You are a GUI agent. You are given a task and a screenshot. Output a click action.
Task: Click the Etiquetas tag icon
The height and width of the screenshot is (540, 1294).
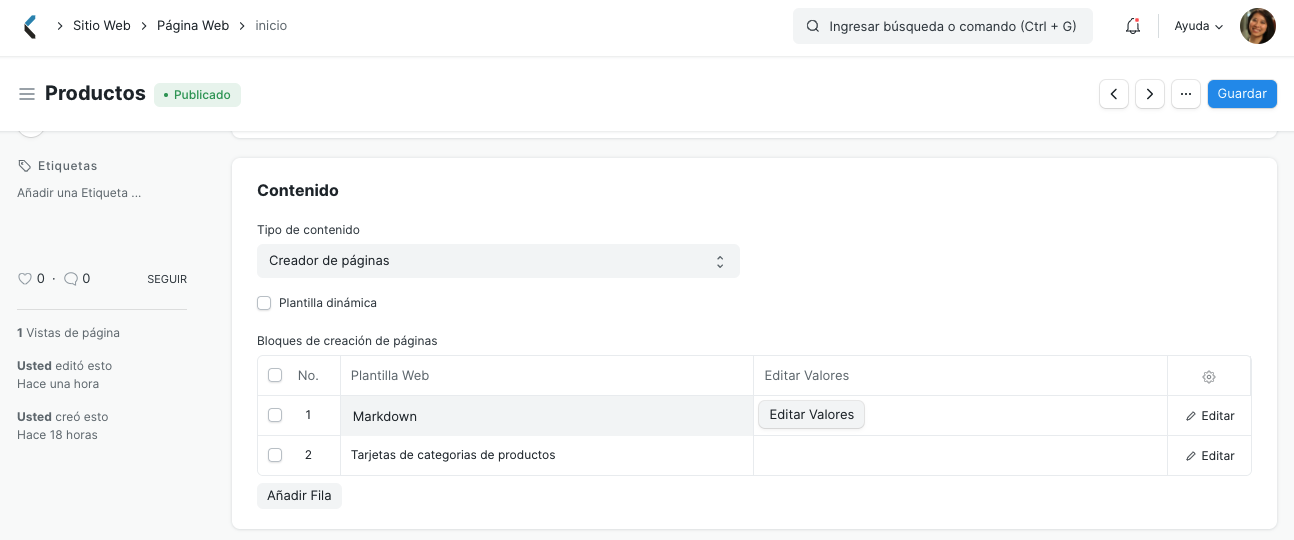[x=25, y=166]
